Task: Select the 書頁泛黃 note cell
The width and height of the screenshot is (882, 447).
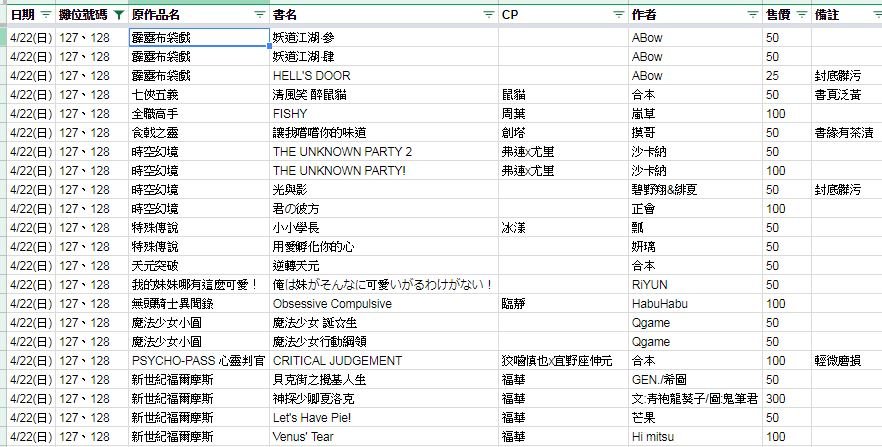Action: 847,94
